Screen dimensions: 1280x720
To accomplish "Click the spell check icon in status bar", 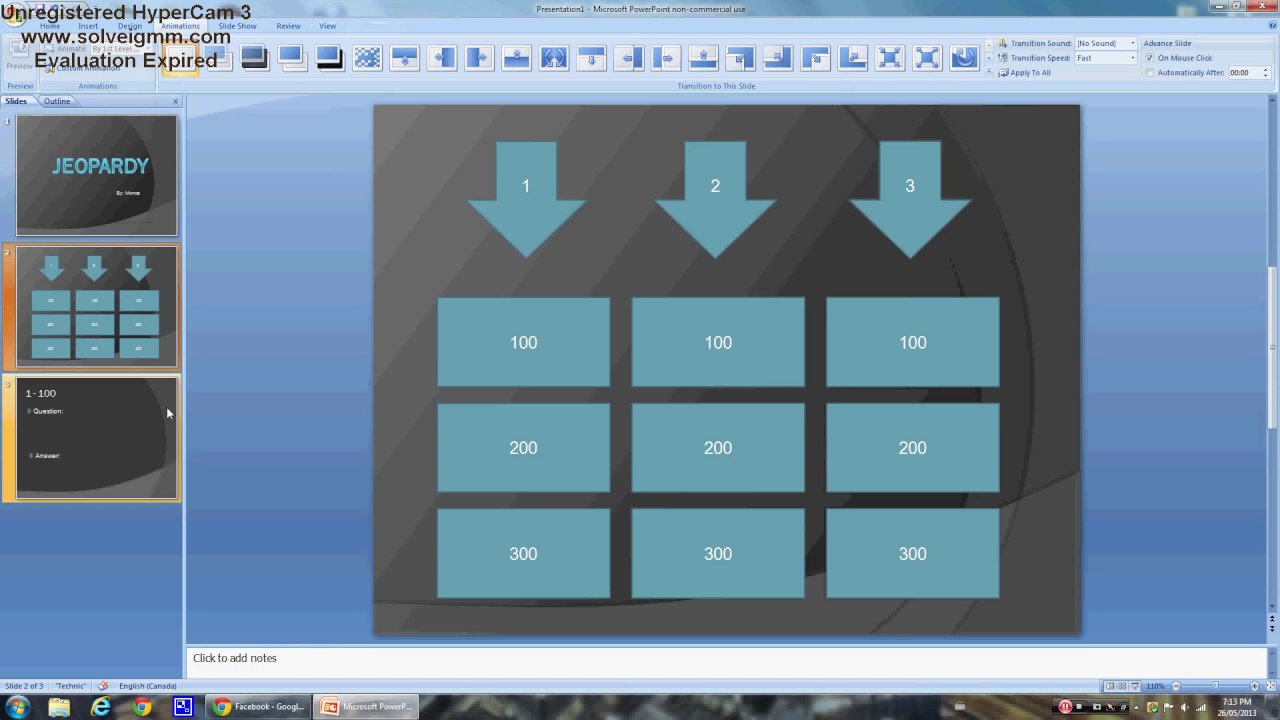I will point(102,686).
